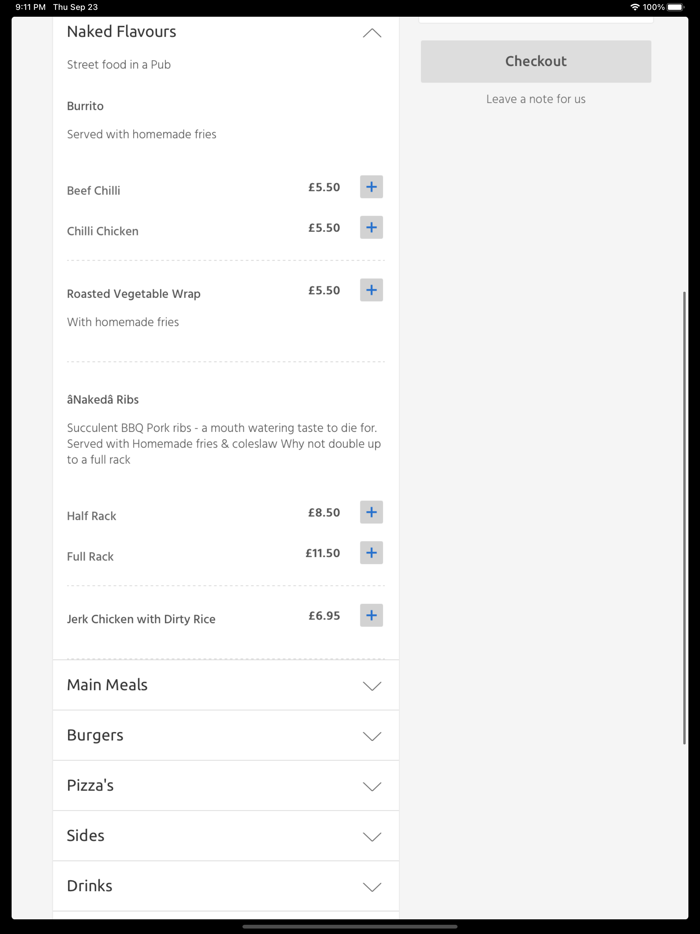Screen dimensions: 700x934
Task: Tap the battery indicator icon
Action: [x=676, y=7]
